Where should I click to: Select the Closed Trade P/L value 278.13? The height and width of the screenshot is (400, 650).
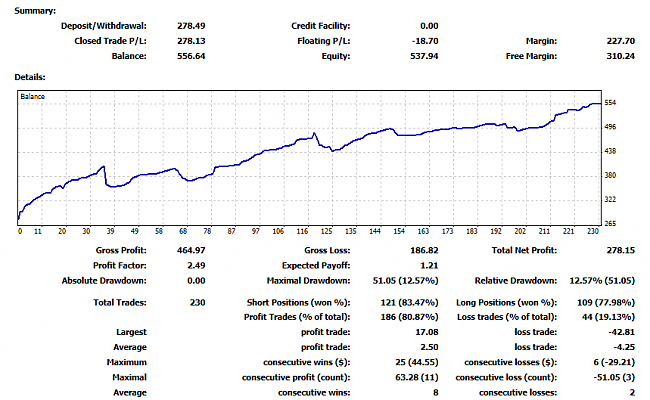tap(191, 41)
